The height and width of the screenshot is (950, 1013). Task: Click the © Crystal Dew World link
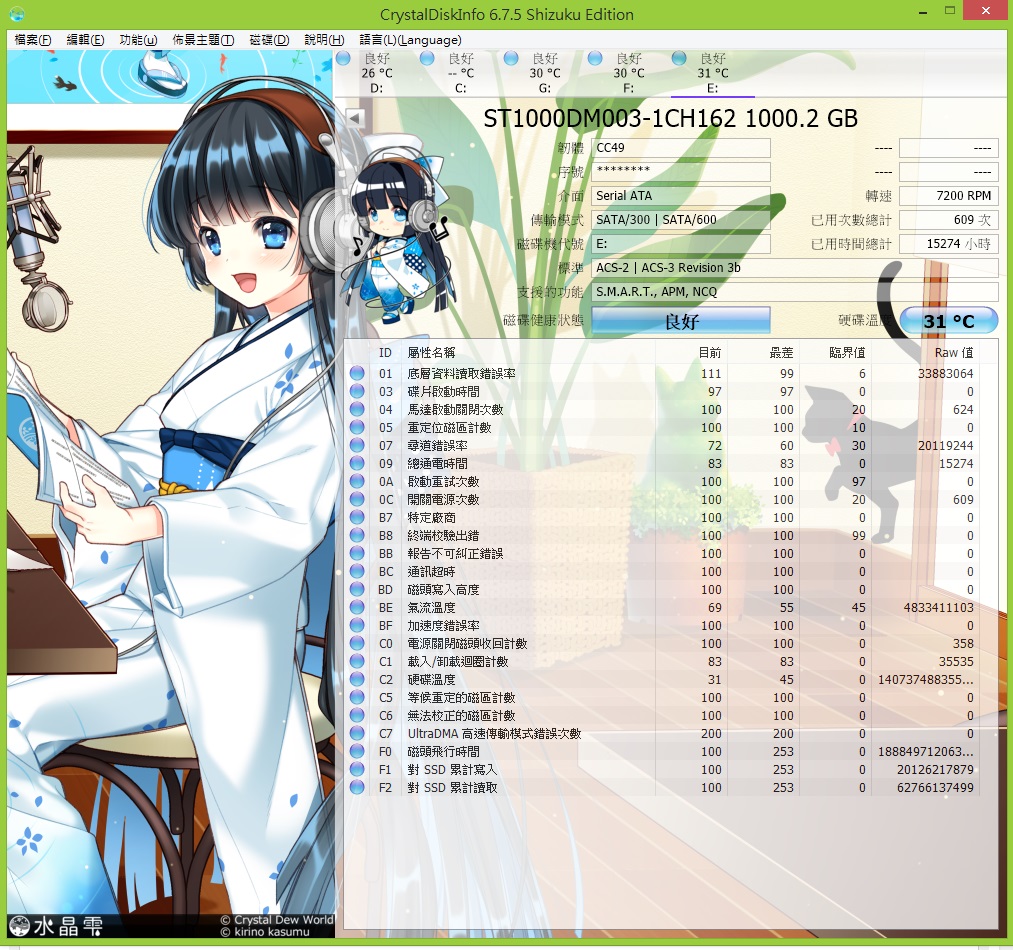coord(277,920)
